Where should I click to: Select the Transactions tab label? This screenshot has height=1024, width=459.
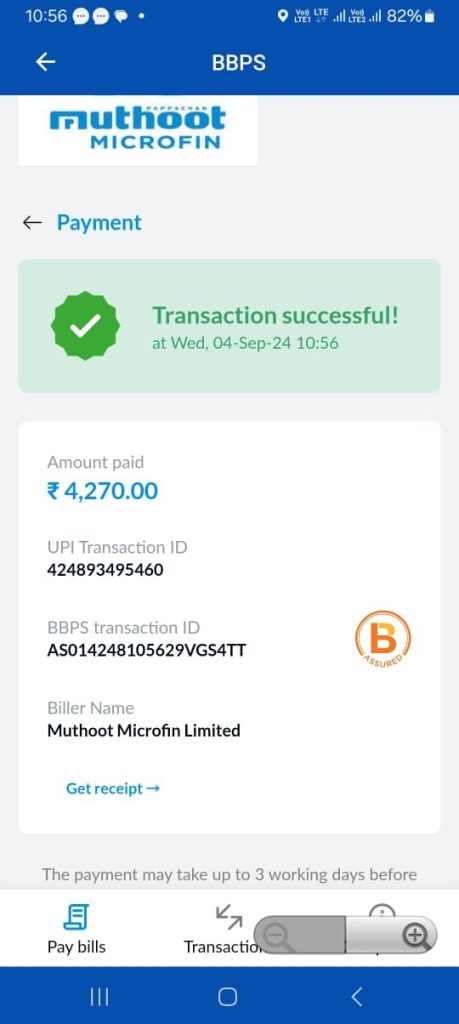[x=222, y=946]
